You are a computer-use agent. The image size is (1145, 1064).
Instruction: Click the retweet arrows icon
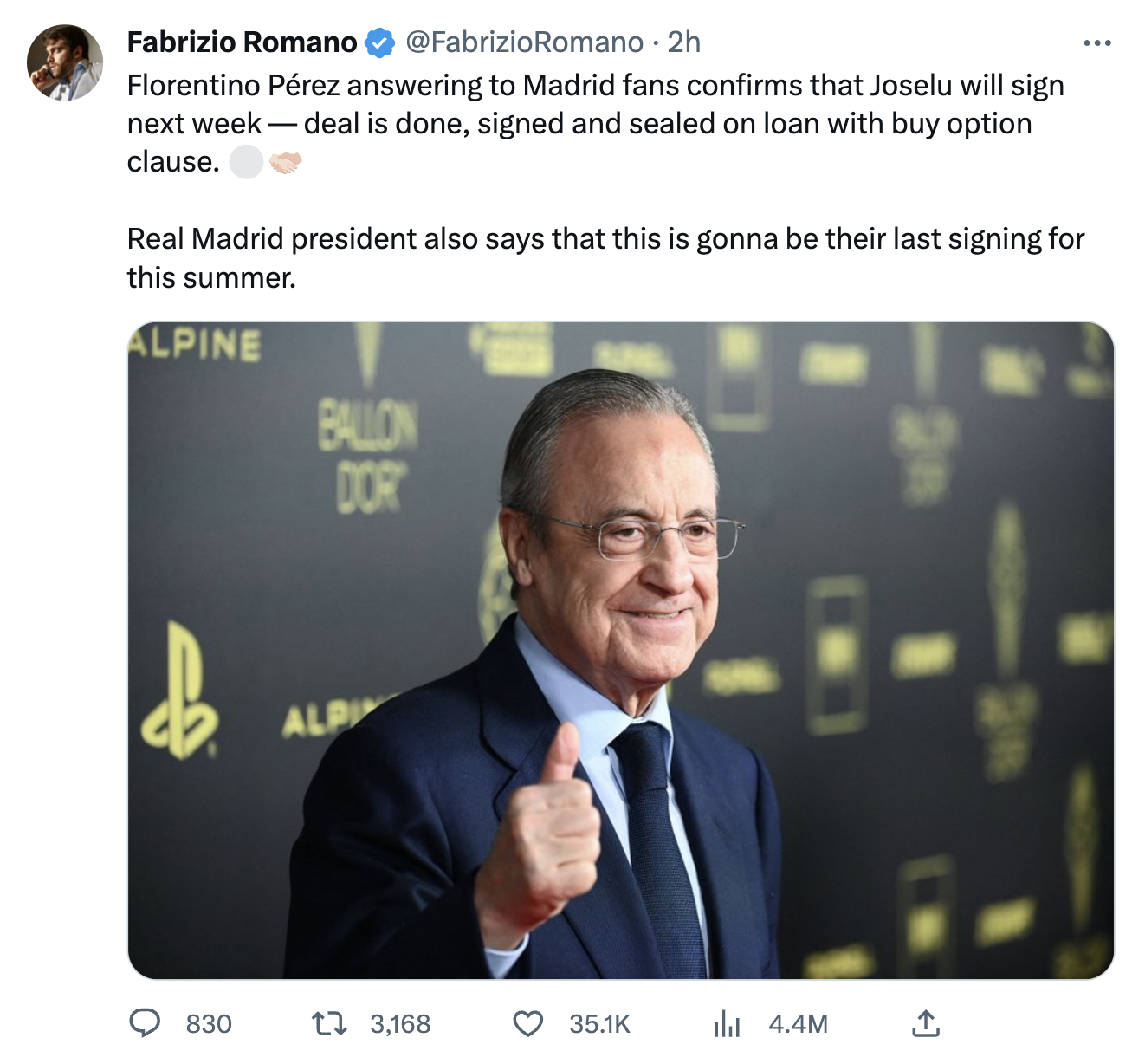330,1024
